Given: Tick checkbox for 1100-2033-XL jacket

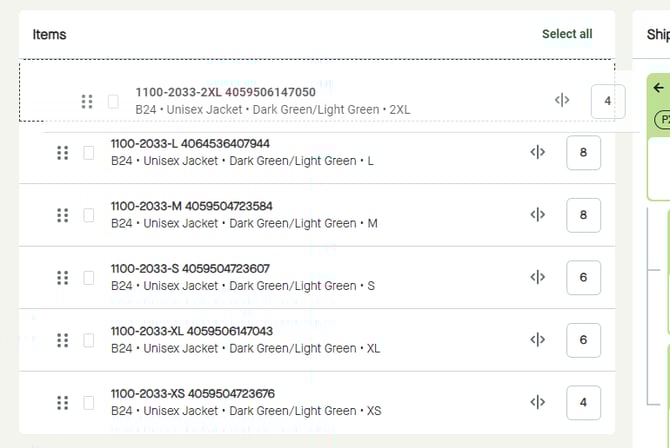Looking at the screenshot, I should 89,340.
